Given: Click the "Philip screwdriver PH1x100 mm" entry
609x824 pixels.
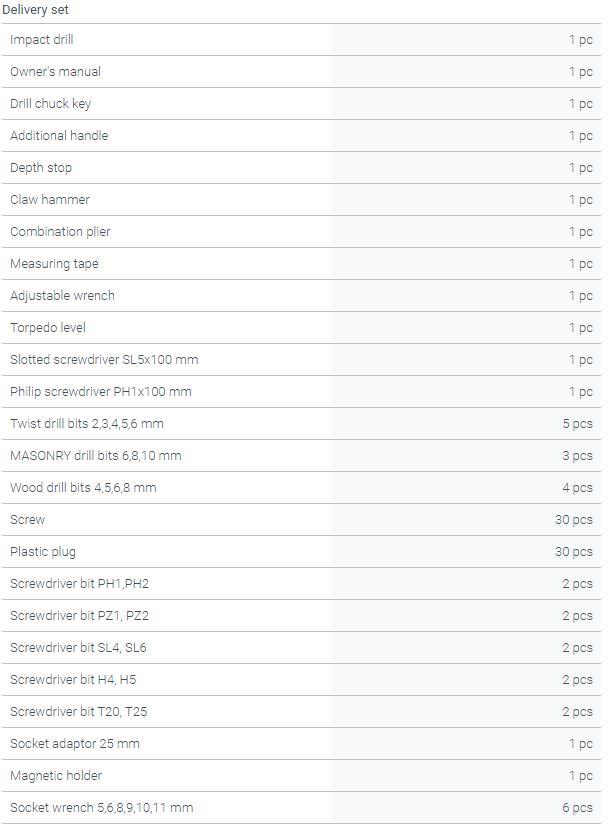Looking at the screenshot, I should 100,392.
